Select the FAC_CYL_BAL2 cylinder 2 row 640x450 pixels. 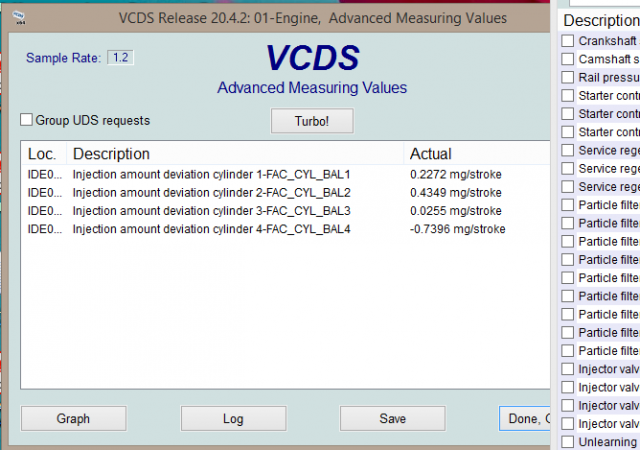point(212,192)
